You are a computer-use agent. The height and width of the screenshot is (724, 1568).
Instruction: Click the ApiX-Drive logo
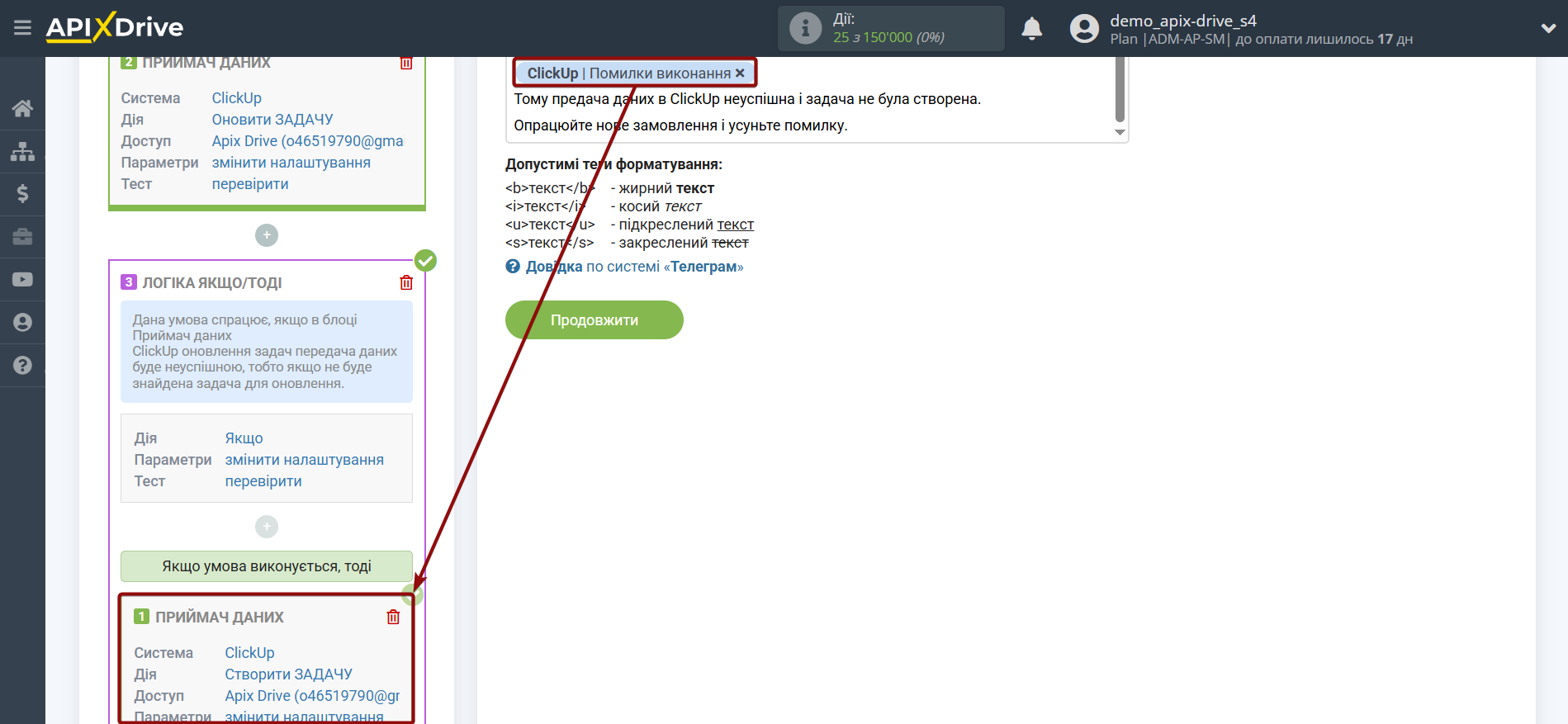[115, 27]
